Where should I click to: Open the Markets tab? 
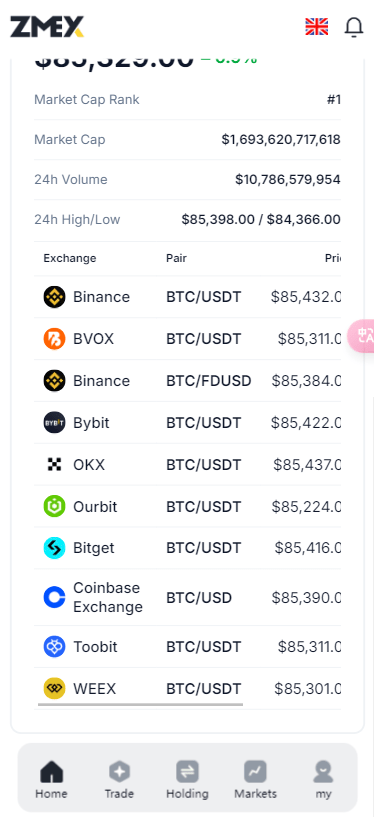(255, 780)
